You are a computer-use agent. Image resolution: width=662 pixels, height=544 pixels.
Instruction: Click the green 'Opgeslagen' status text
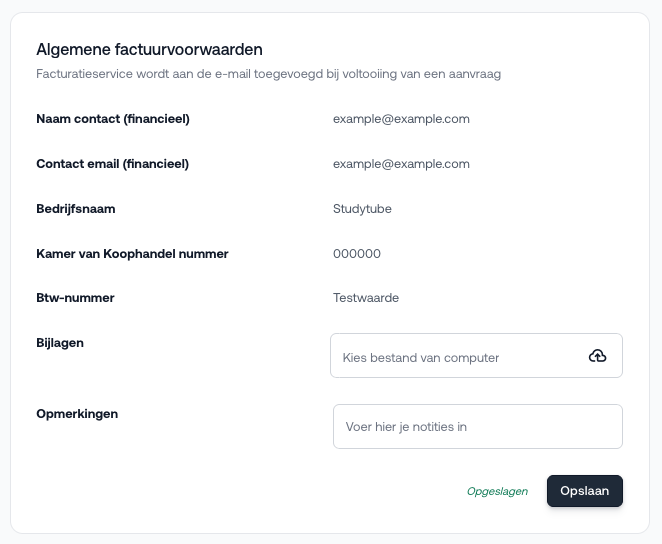pyautogui.click(x=497, y=491)
